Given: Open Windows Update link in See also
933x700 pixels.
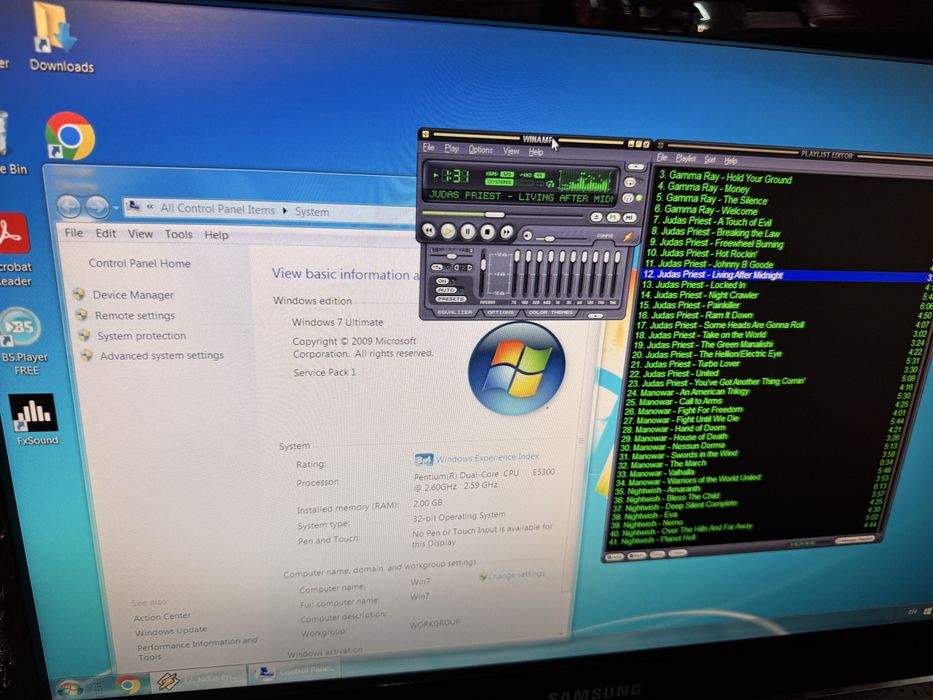Looking at the screenshot, I should pyautogui.click(x=171, y=630).
